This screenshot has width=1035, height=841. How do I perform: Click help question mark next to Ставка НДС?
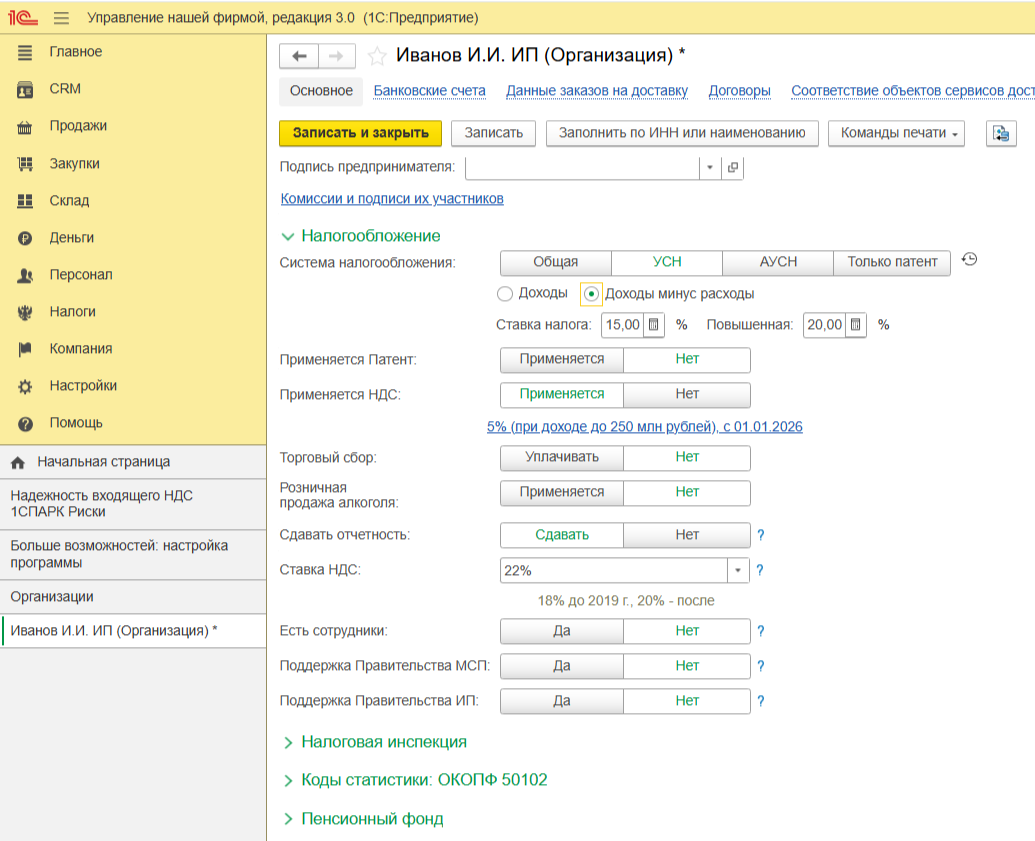coord(760,571)
